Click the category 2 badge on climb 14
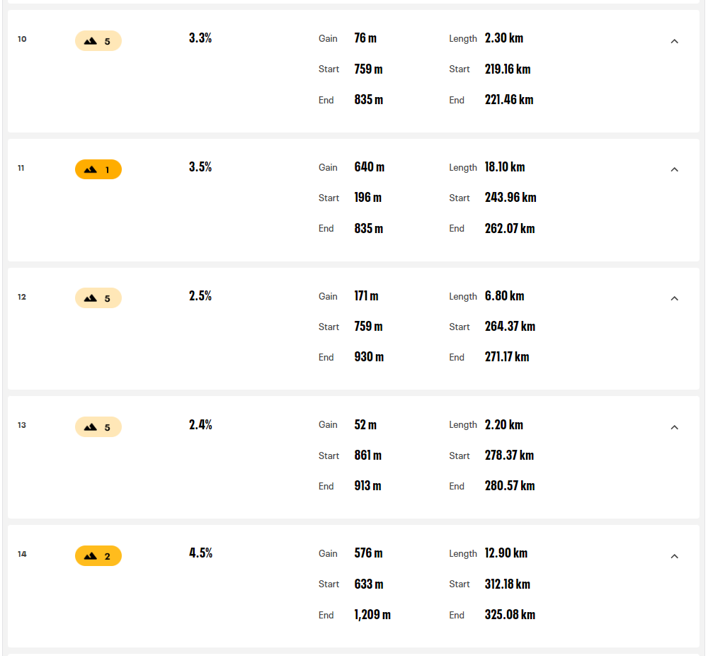708x656 pixels. [98, 556]
